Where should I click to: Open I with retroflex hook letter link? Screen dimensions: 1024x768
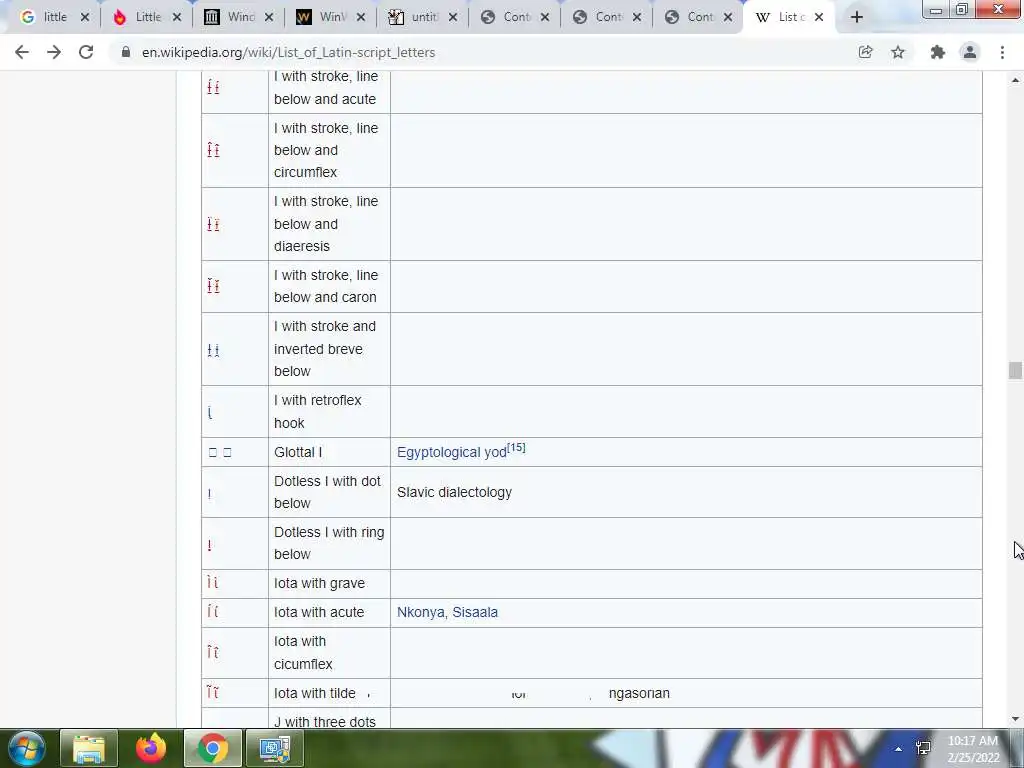pos(210,412)
